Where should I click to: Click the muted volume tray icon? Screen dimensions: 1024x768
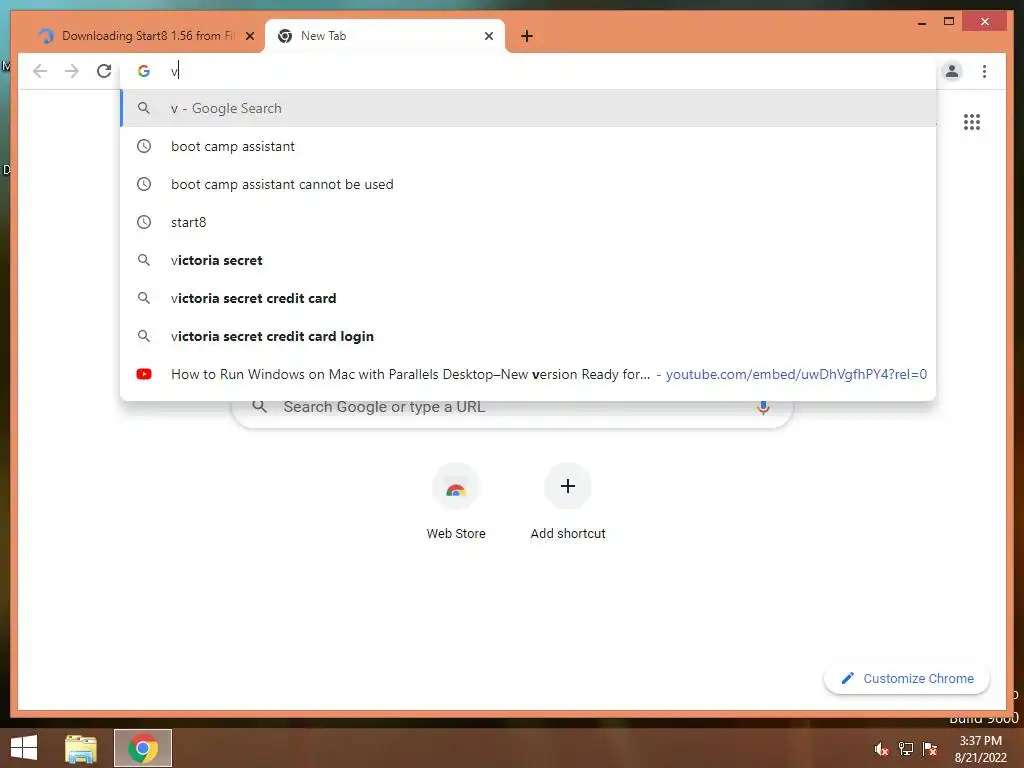881,749
